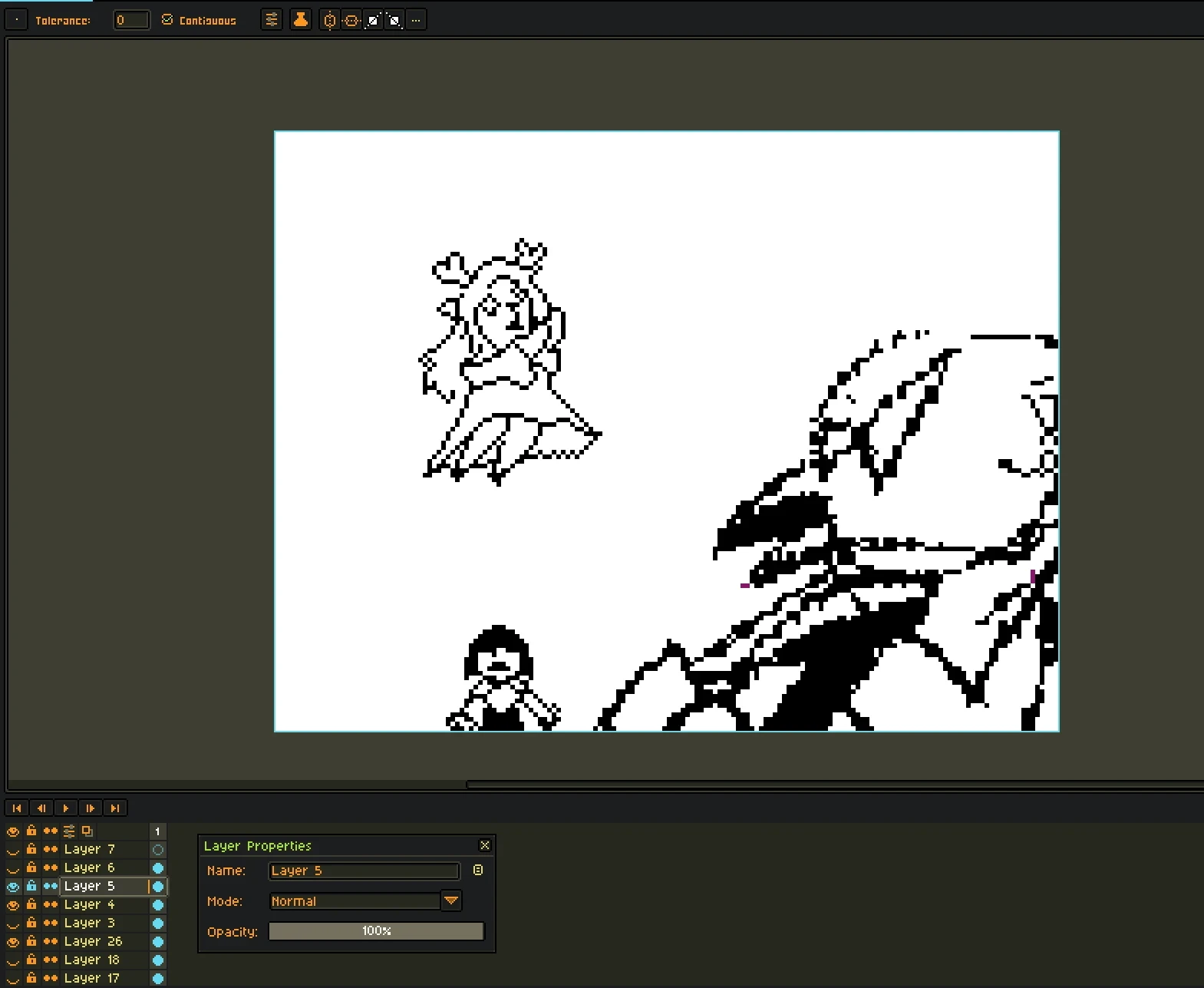Adjust the Opacity 100% slider
Screen dimensions: 1204x988
[x=376, y=931]
